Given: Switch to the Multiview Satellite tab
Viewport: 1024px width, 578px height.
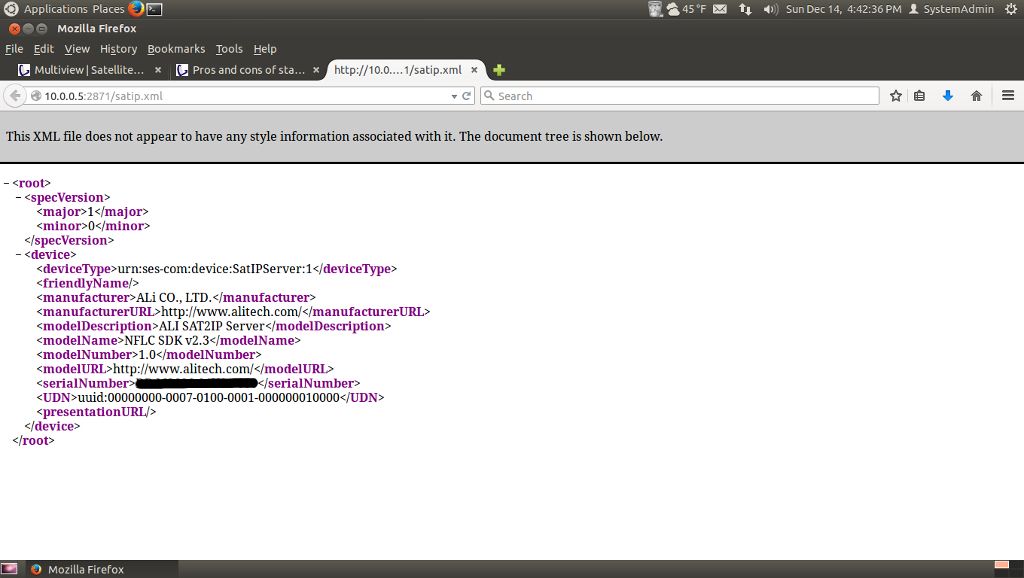Looking at the screenshot, I should (89, 70).
